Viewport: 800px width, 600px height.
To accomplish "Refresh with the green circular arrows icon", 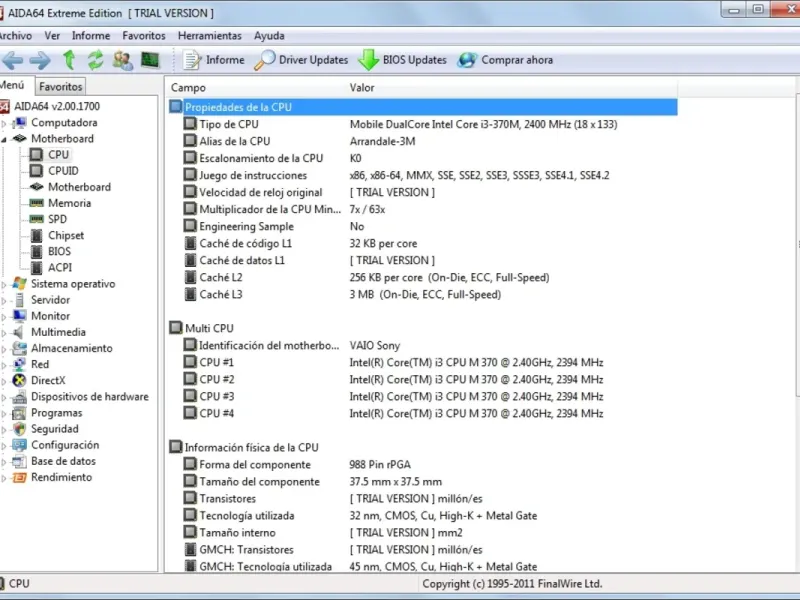I will tap(95, 60).
